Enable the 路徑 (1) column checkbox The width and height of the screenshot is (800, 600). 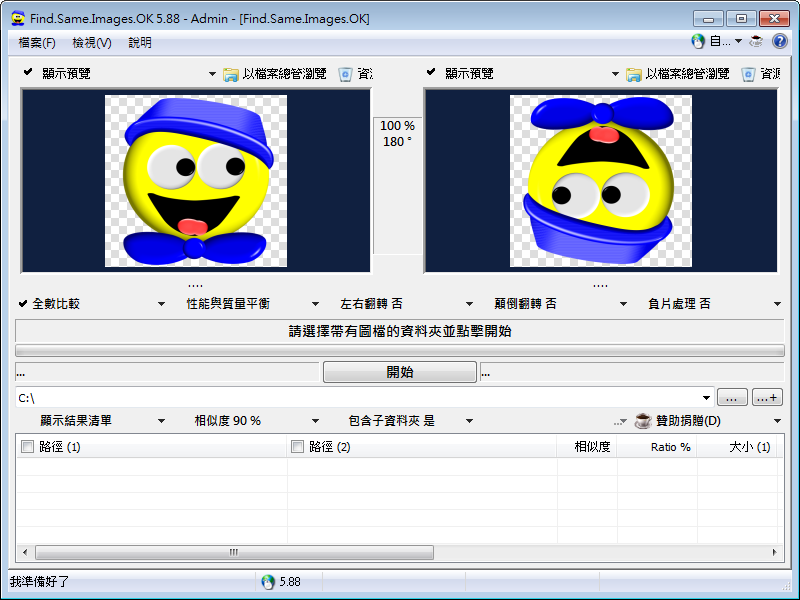pos(29,446)
